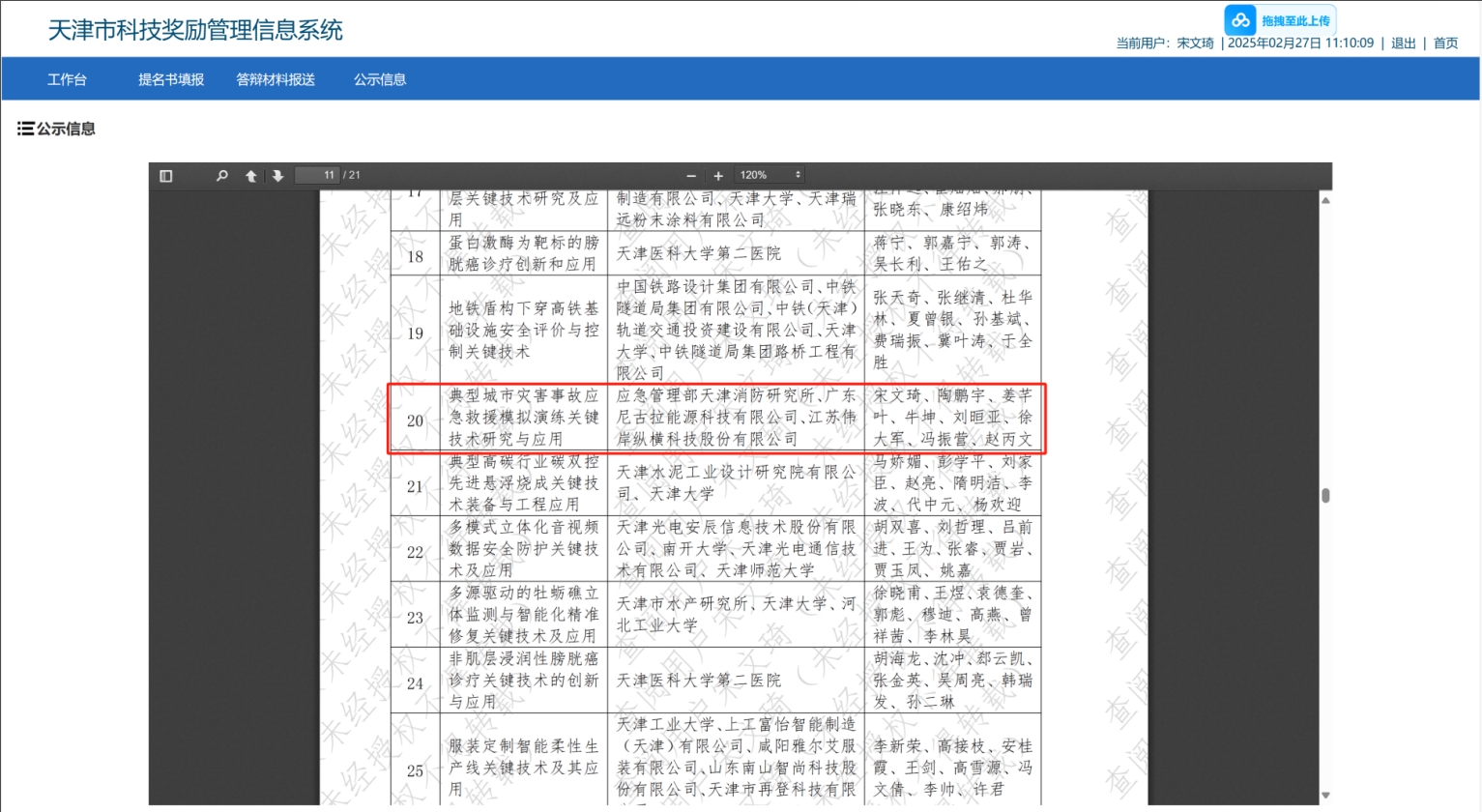Image resolution: width=1482 pixels, height=812 pixels.
Task: Open the 120% zoom level dropdown
Action: coord(770,175)
